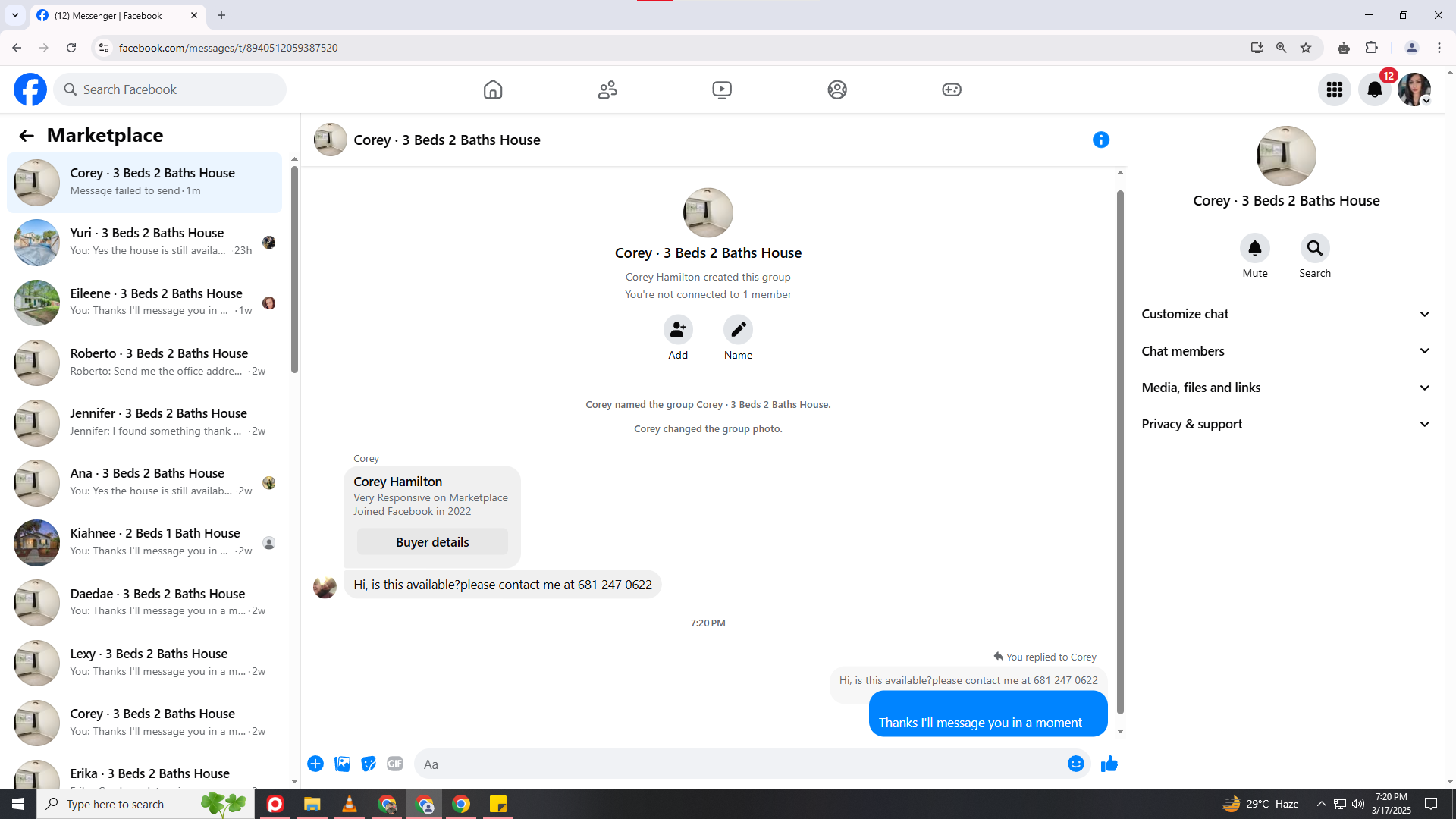This screenshot has width=1456, height=819.
Task: Attach a photo using the image icon
Action: (343, 764)
